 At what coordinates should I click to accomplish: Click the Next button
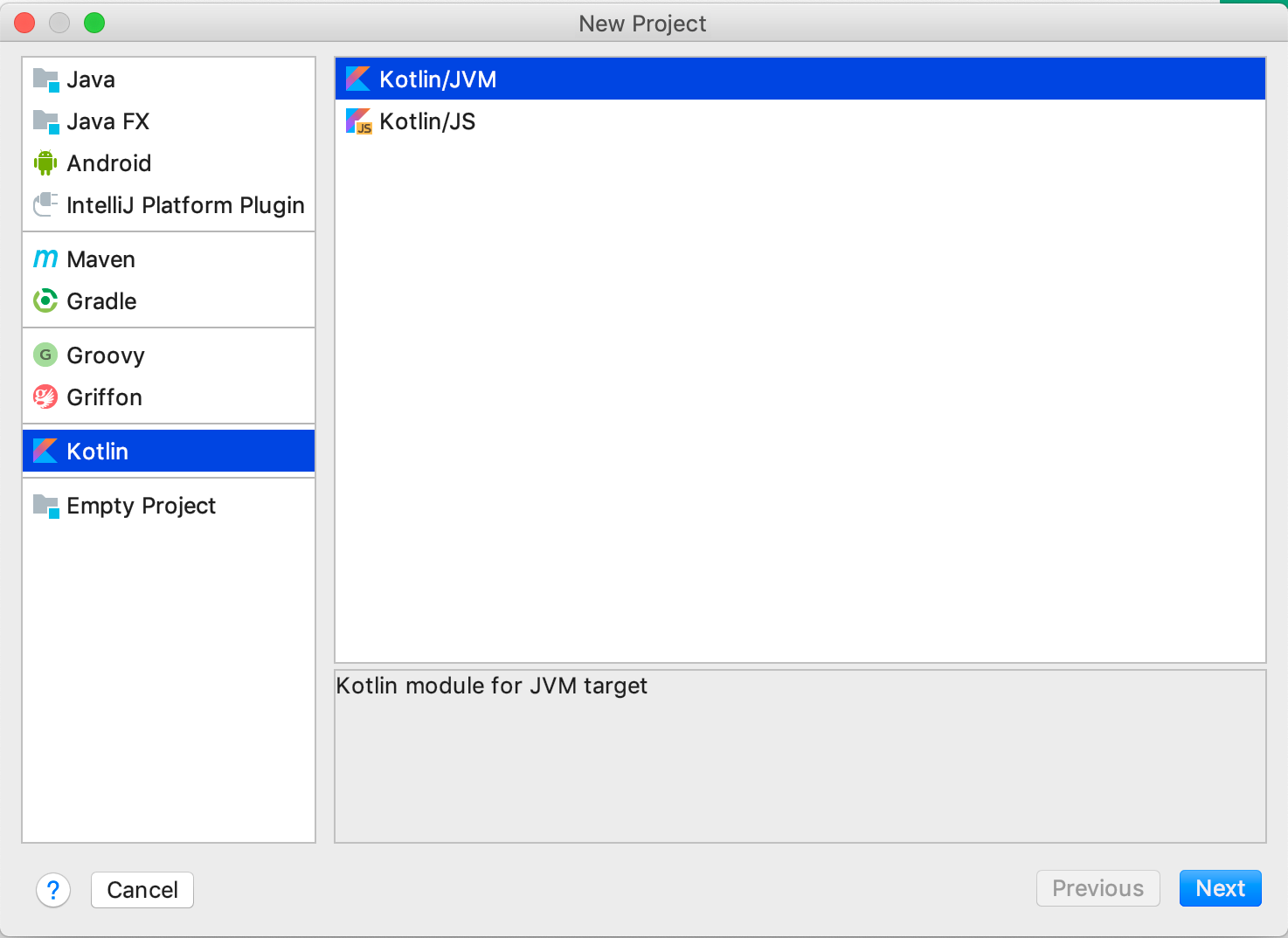tap(1220, 888)
